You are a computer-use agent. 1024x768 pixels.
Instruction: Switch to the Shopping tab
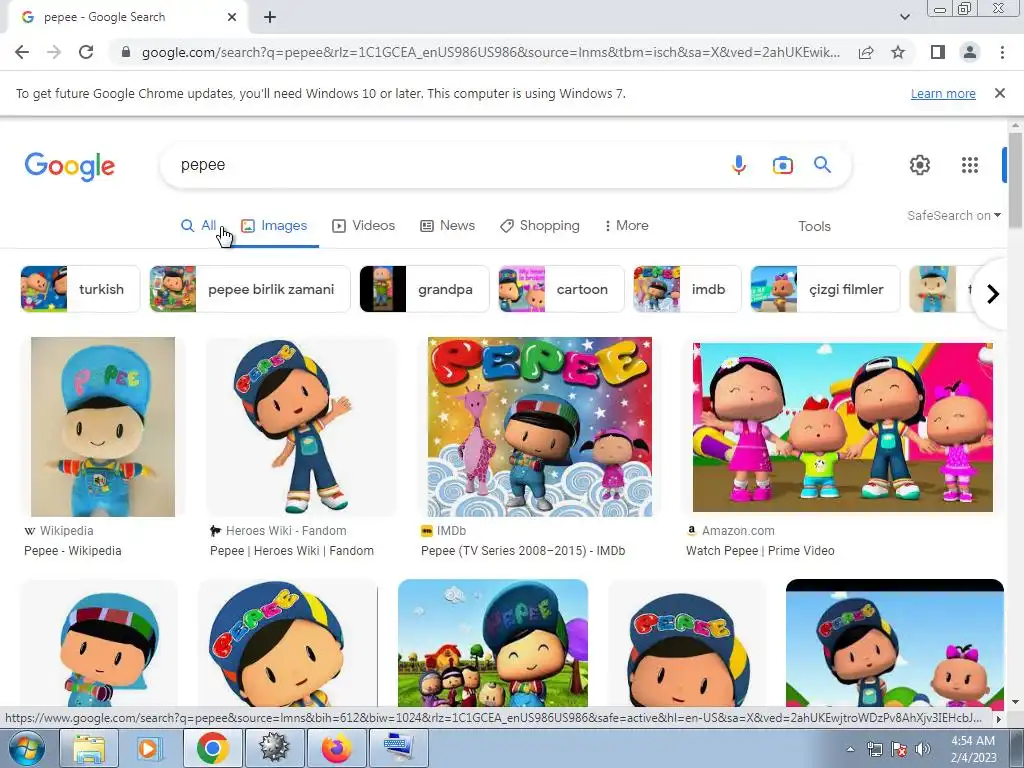539,226
